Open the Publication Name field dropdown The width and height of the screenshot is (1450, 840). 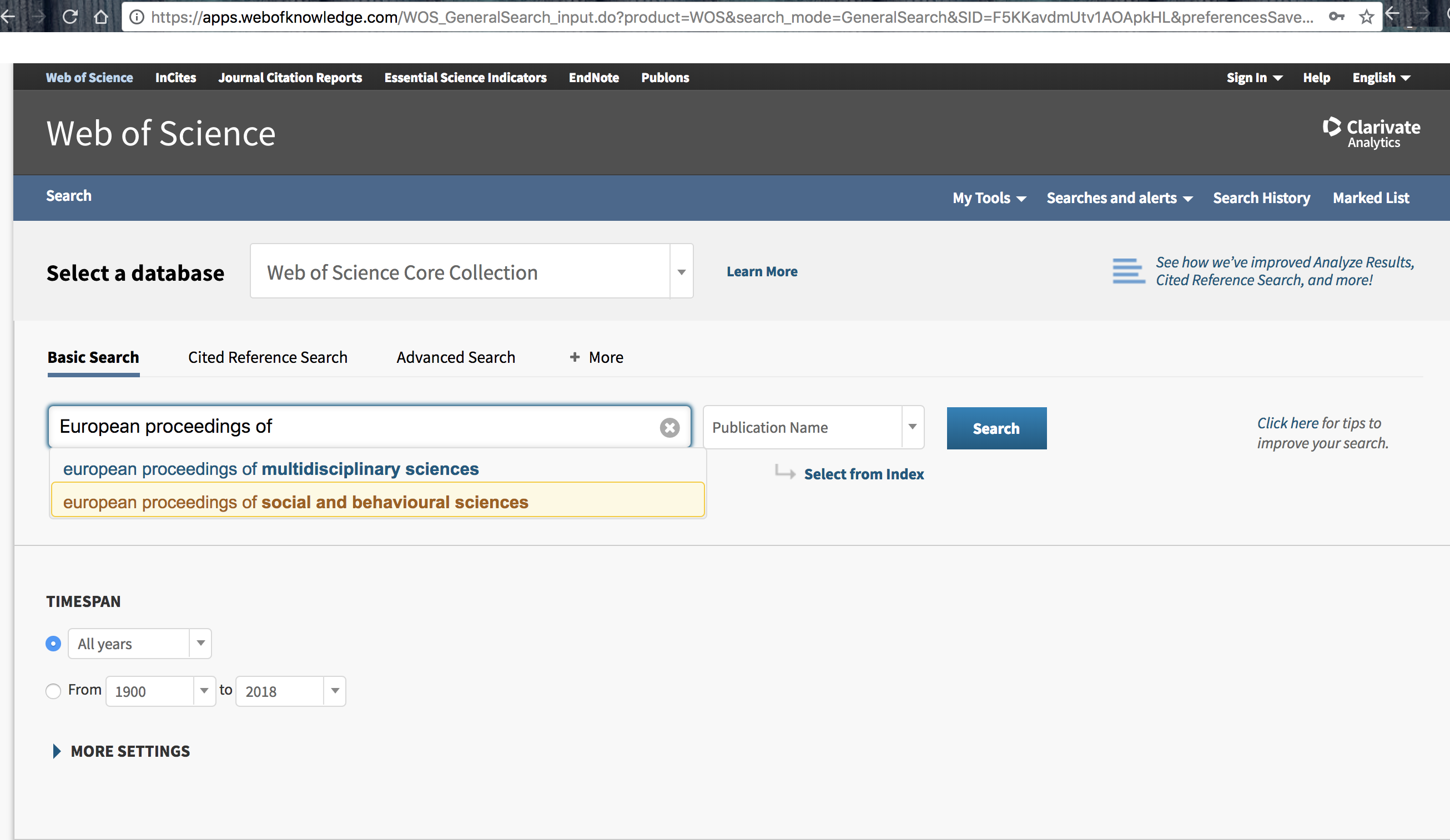coord(912,427)
